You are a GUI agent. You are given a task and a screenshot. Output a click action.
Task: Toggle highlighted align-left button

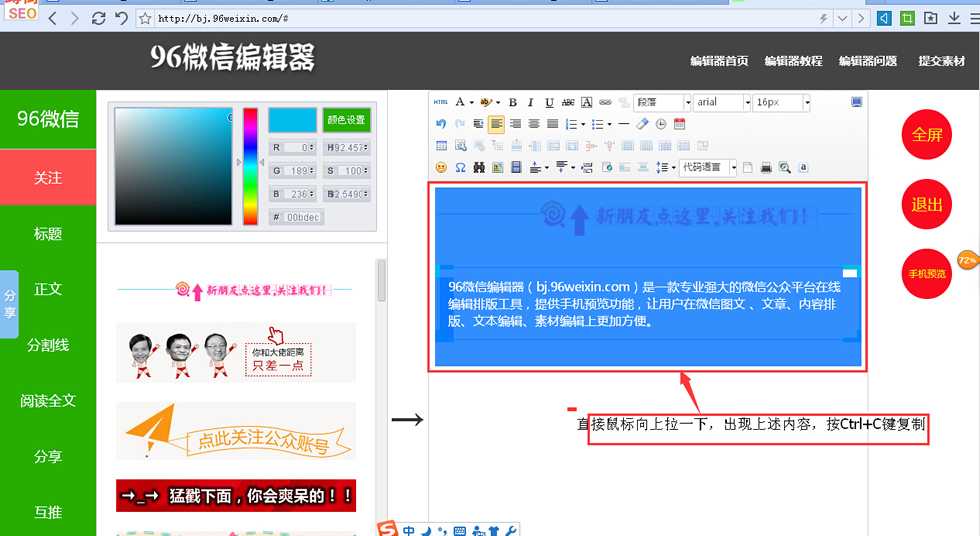coord(496,124)
